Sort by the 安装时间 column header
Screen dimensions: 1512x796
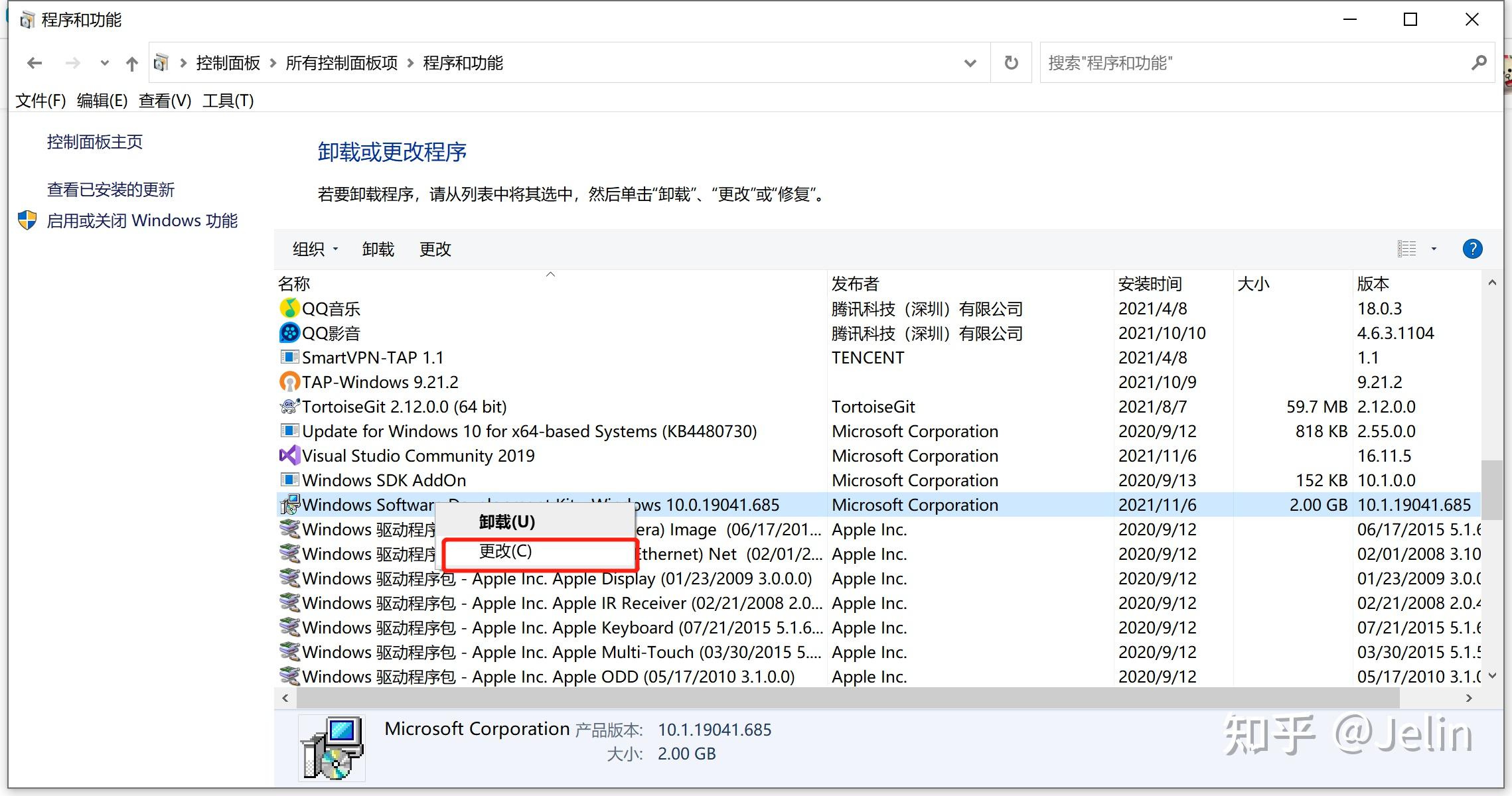pos(1173,284)
